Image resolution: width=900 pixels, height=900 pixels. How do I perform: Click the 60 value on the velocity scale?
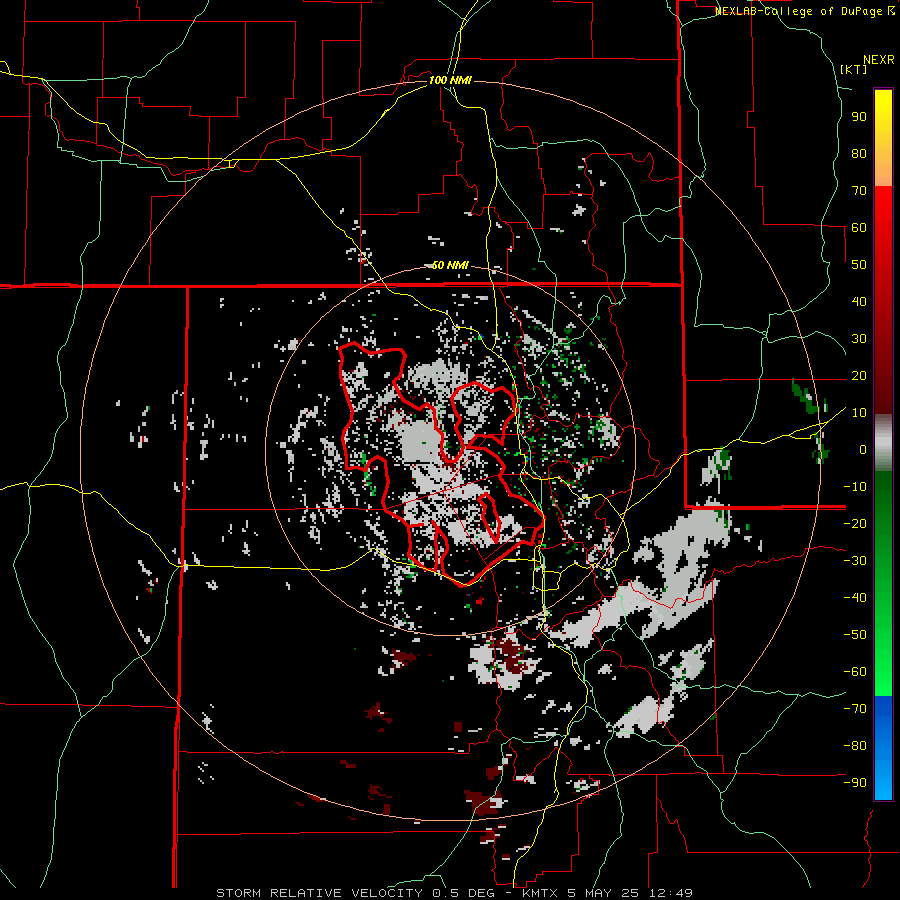(859, 227)
